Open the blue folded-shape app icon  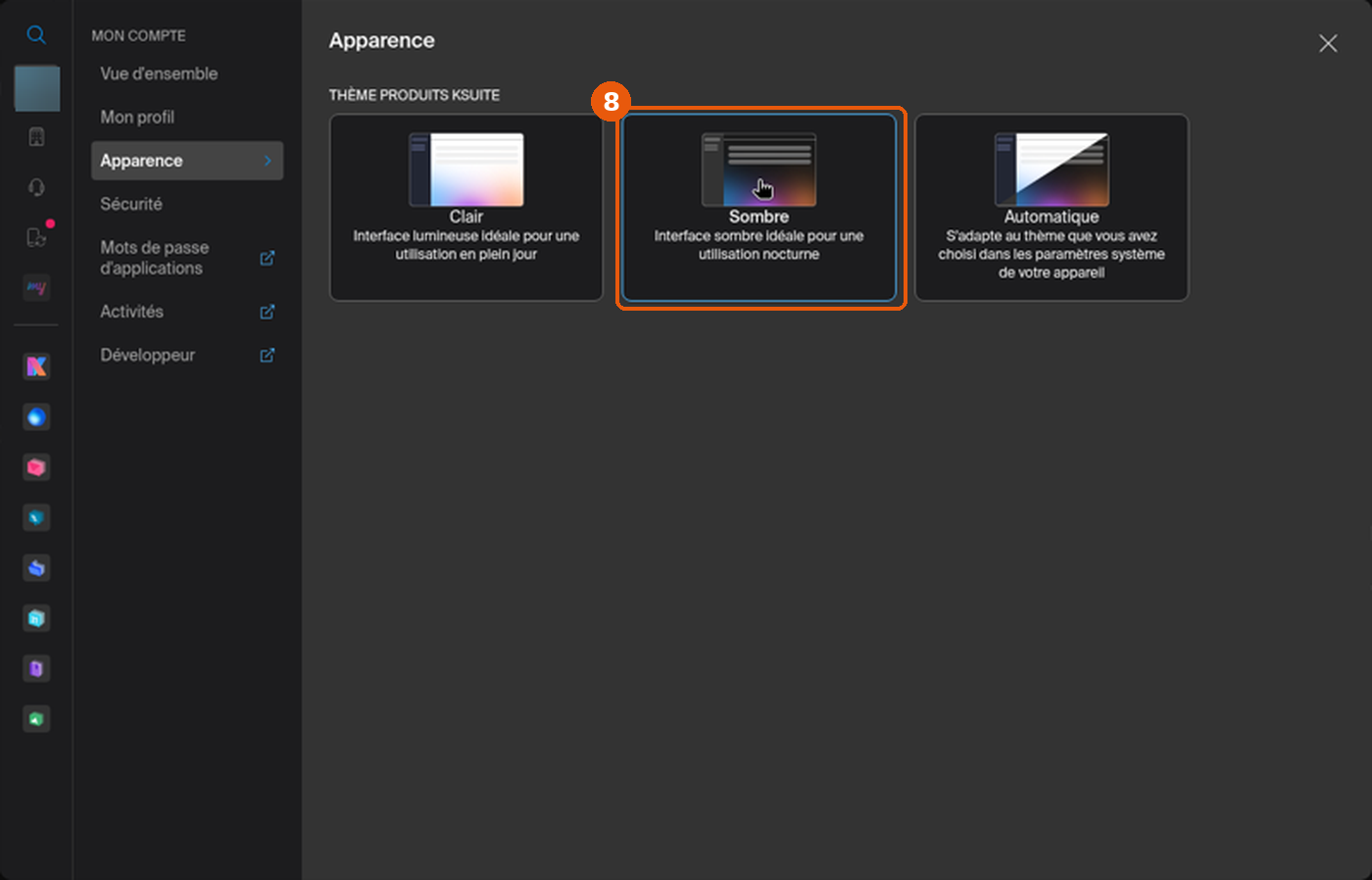point(36,568)
